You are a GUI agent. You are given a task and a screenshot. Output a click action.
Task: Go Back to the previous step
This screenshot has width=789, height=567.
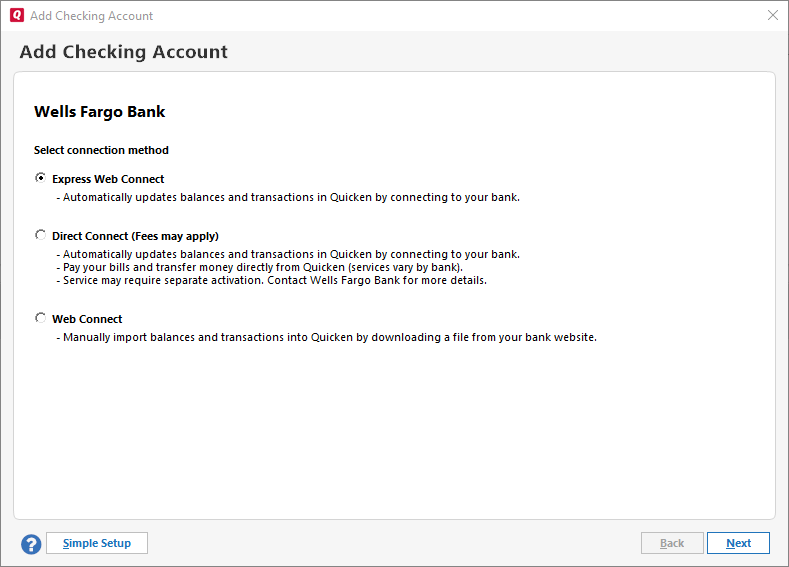(672, 543)
